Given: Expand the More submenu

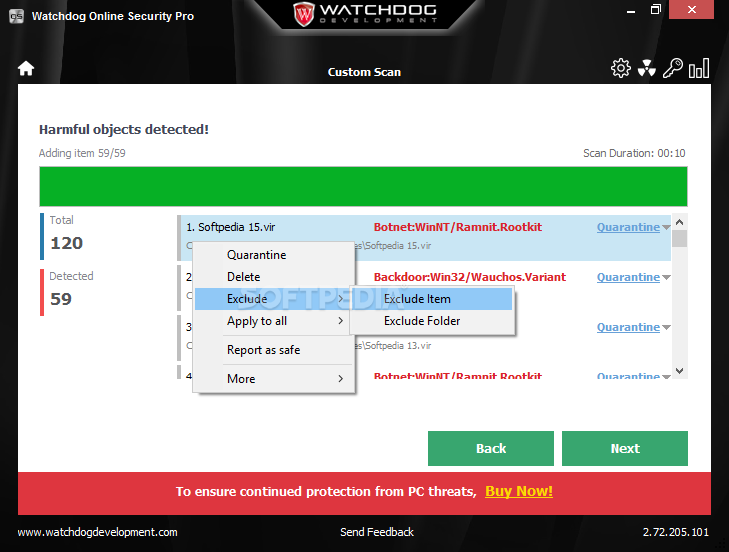Looking at the screenshot, I should [274, 379].
